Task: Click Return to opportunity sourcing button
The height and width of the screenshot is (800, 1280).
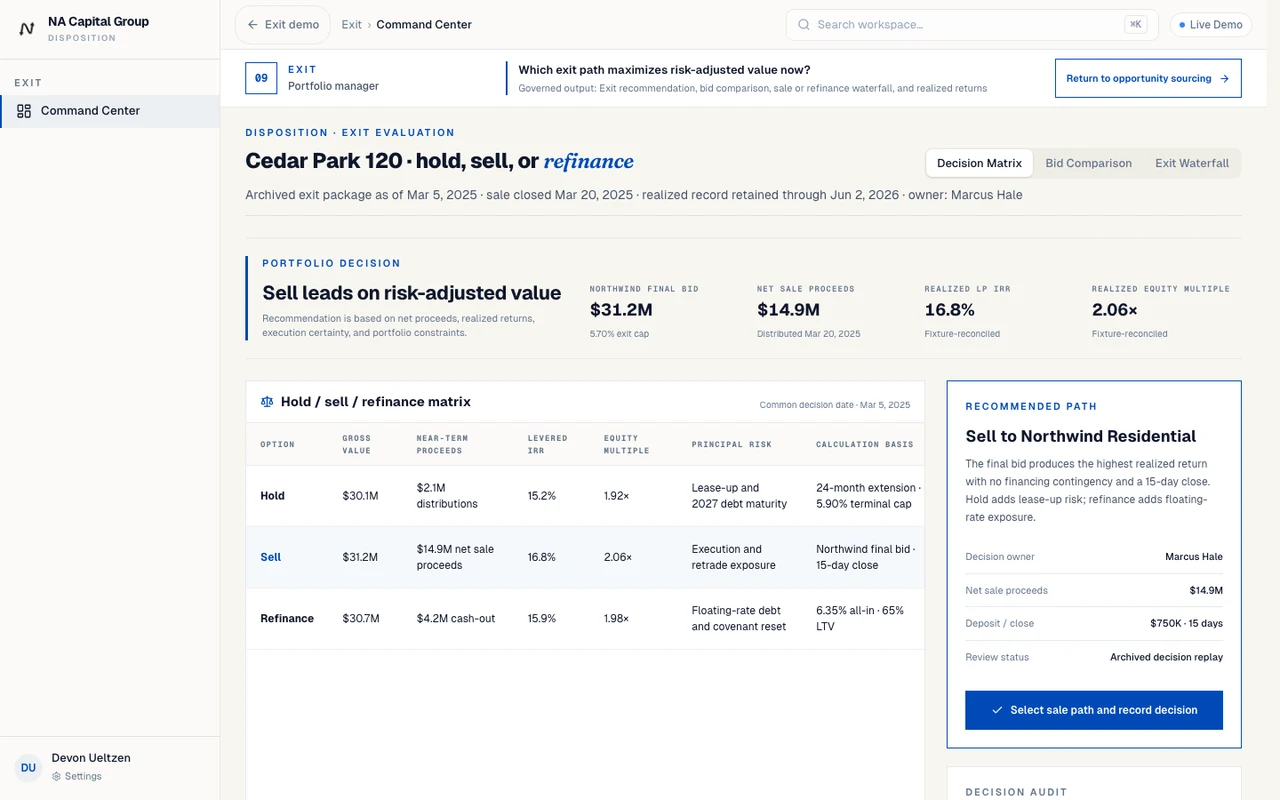Action: tap(1148, 78)
